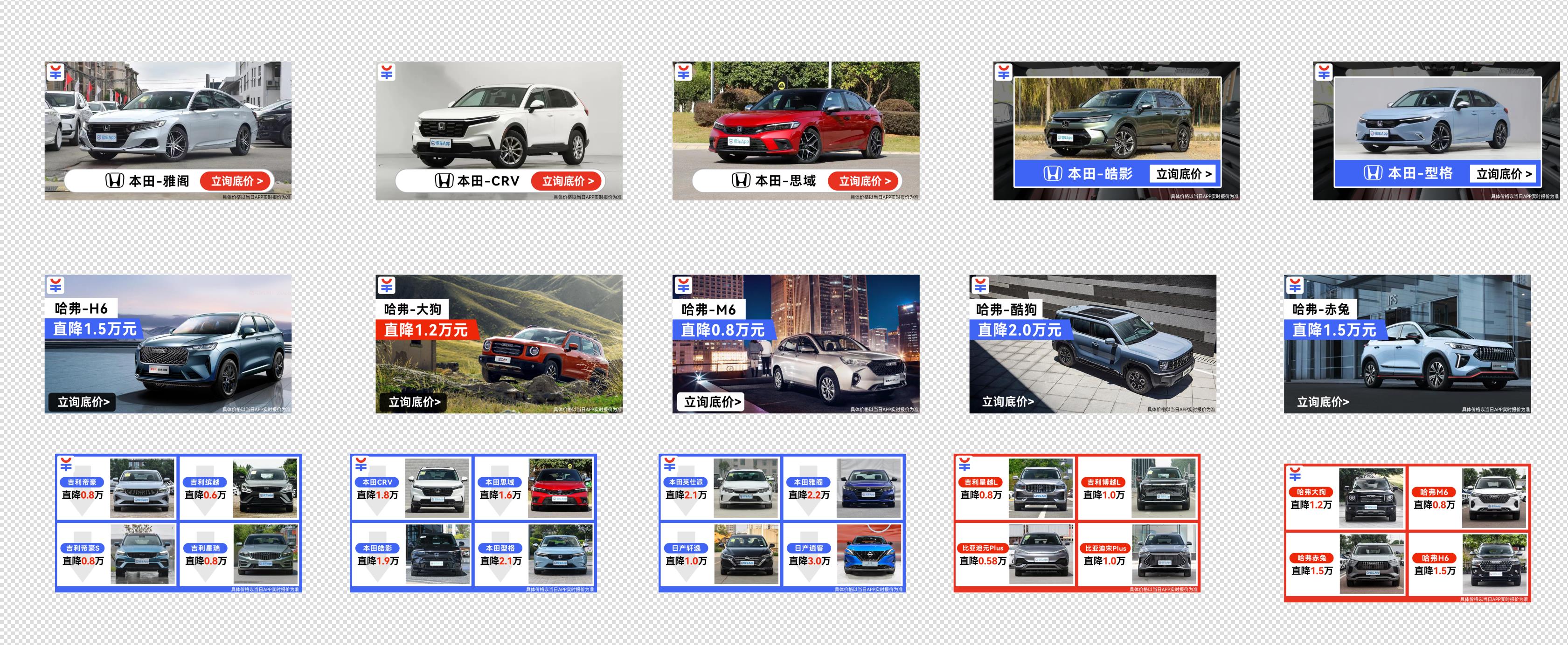1568x645 pixels.
Task: Click the Honda emblem beside 本田-CRV text
Action: (x=444, y=181)
